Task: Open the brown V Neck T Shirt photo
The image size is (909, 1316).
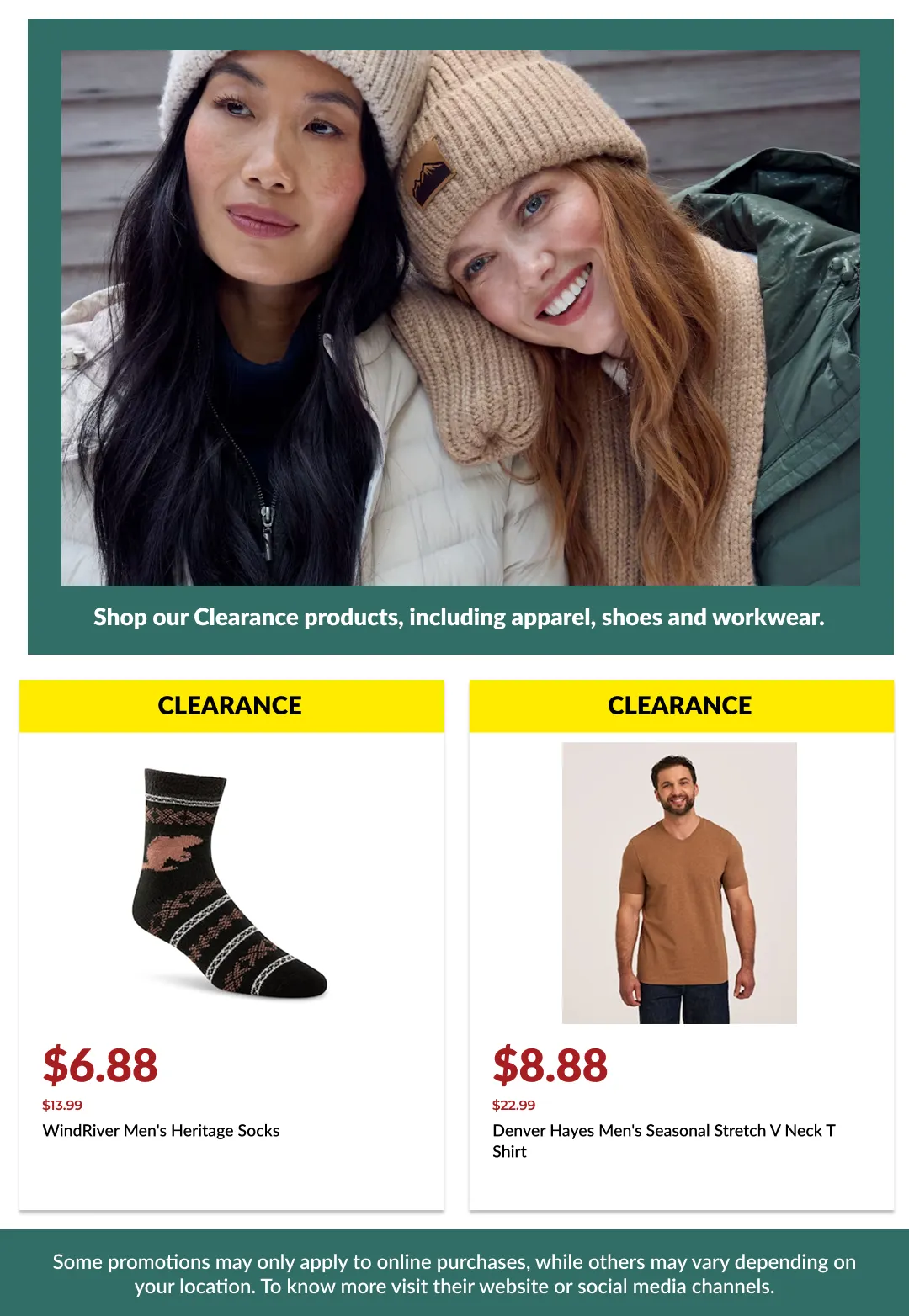Action: pyautogui.click(x=679, y=883)
